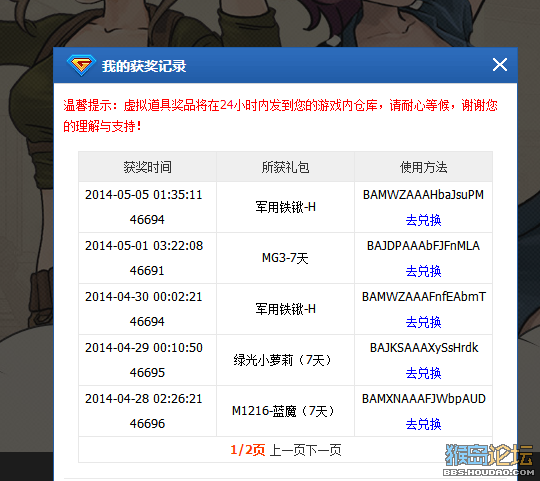Viewport: 540px width, 481px height.
Task: Click the 军用铁锹-H prize from 2014-05-05
Action: pos(285,207)
